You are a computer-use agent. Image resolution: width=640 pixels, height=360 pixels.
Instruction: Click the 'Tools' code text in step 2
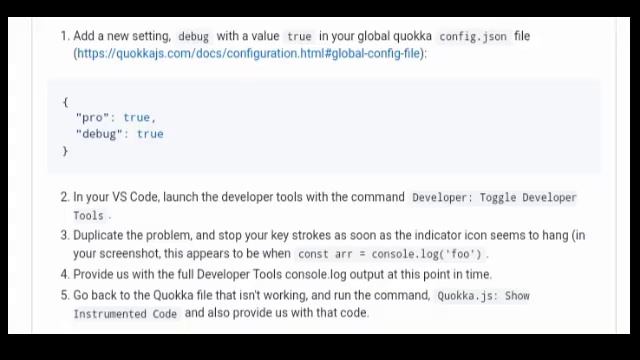(x=89, y=216)
